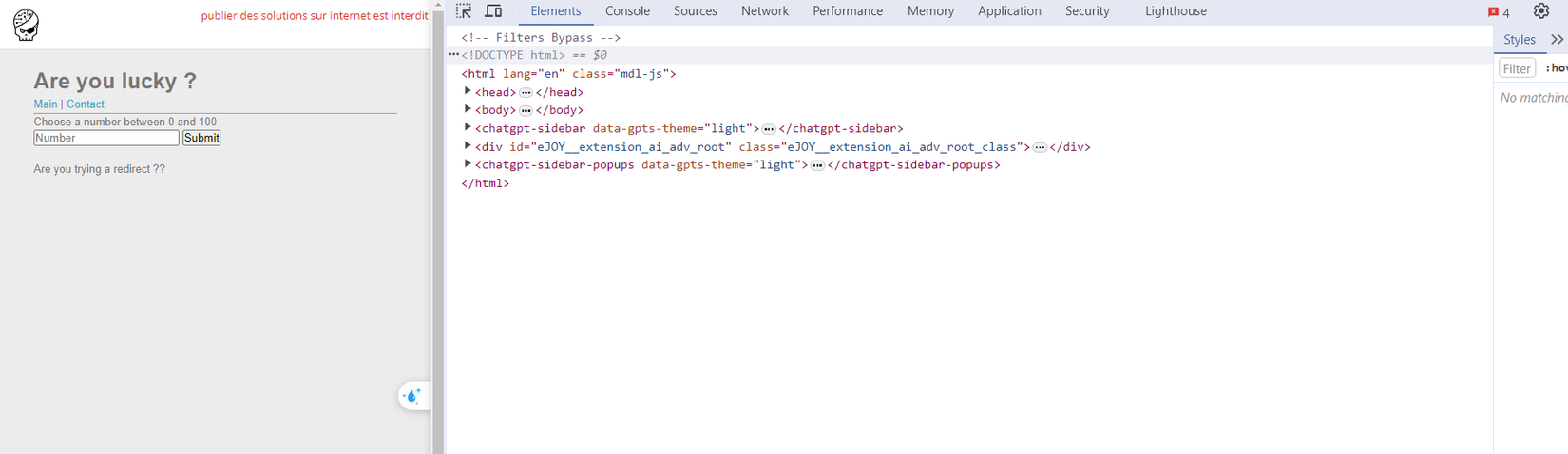This screenshot has height=454, width=1568.
Task: Switch to the Elements tab
Action: (x=556, y=11)
